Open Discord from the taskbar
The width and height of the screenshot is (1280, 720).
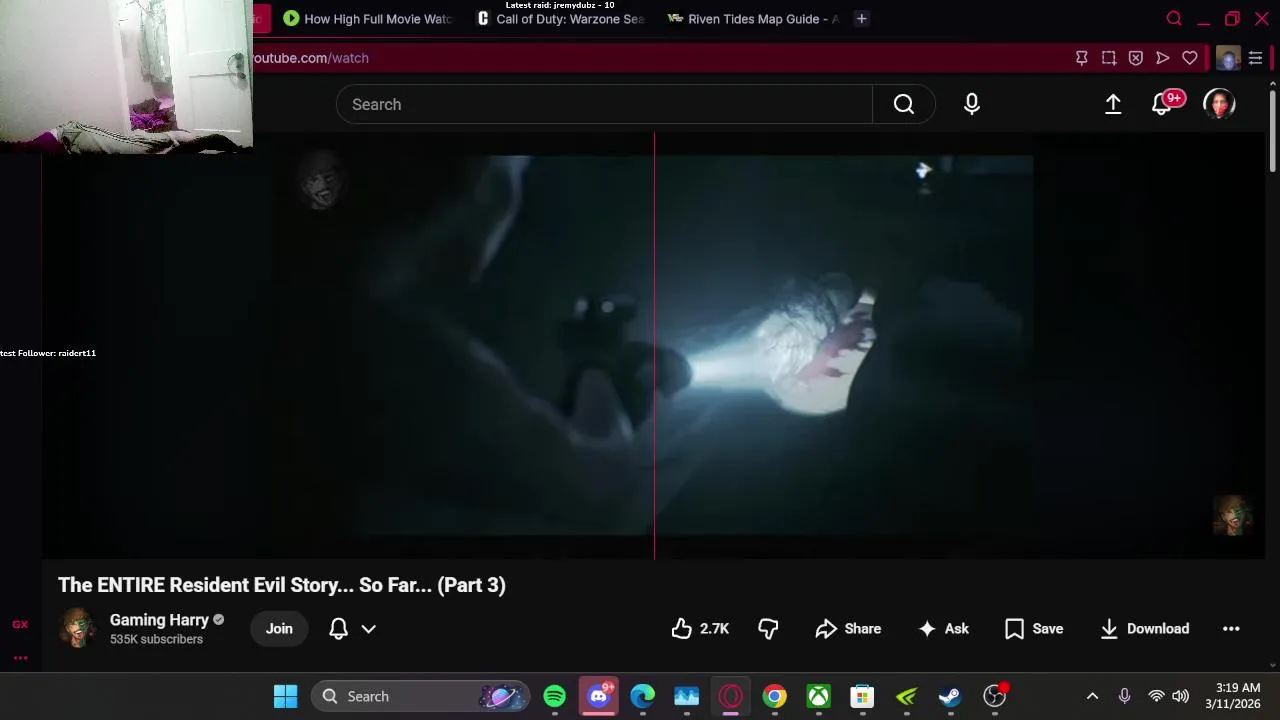(598, 696)
